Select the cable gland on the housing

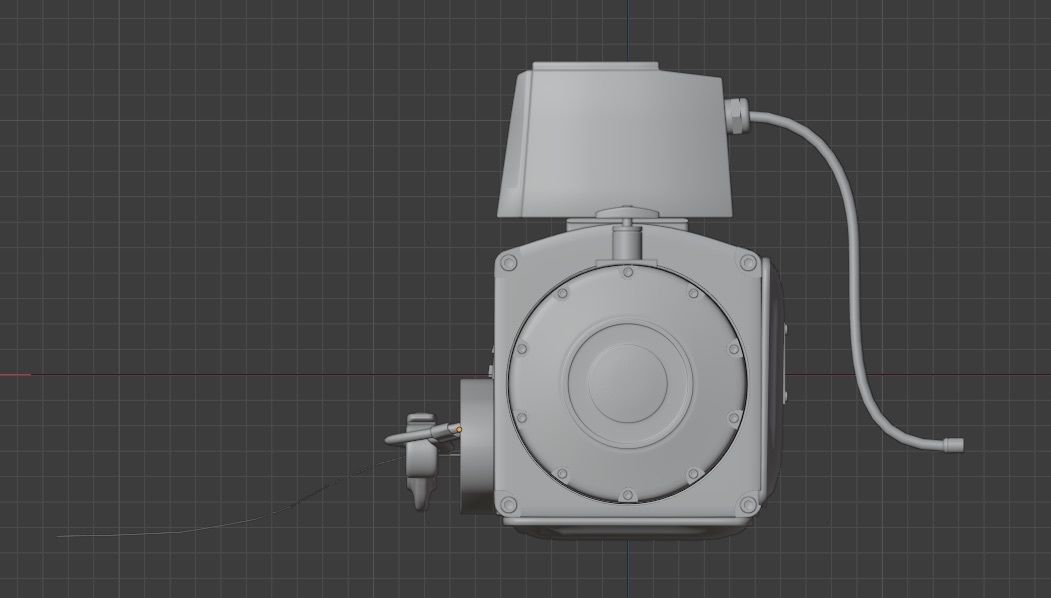(x=736, y=115)
